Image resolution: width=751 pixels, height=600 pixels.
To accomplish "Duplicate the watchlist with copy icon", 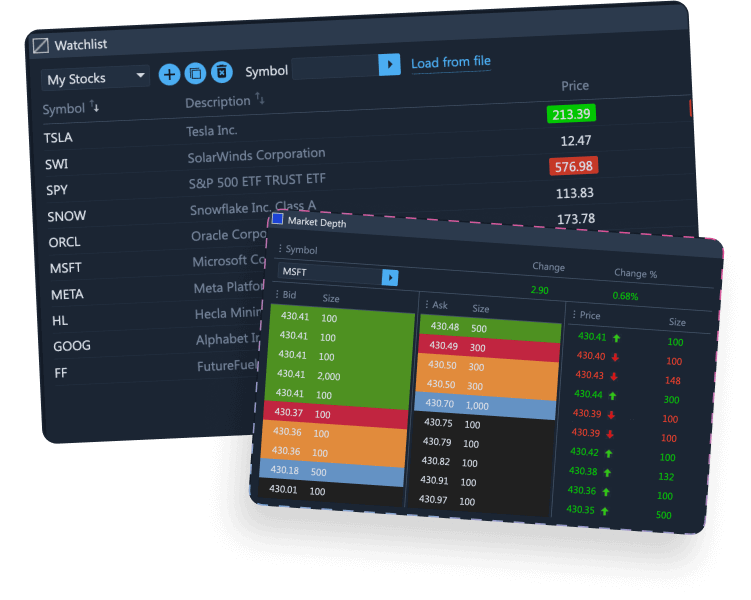I will coord(195,73).
